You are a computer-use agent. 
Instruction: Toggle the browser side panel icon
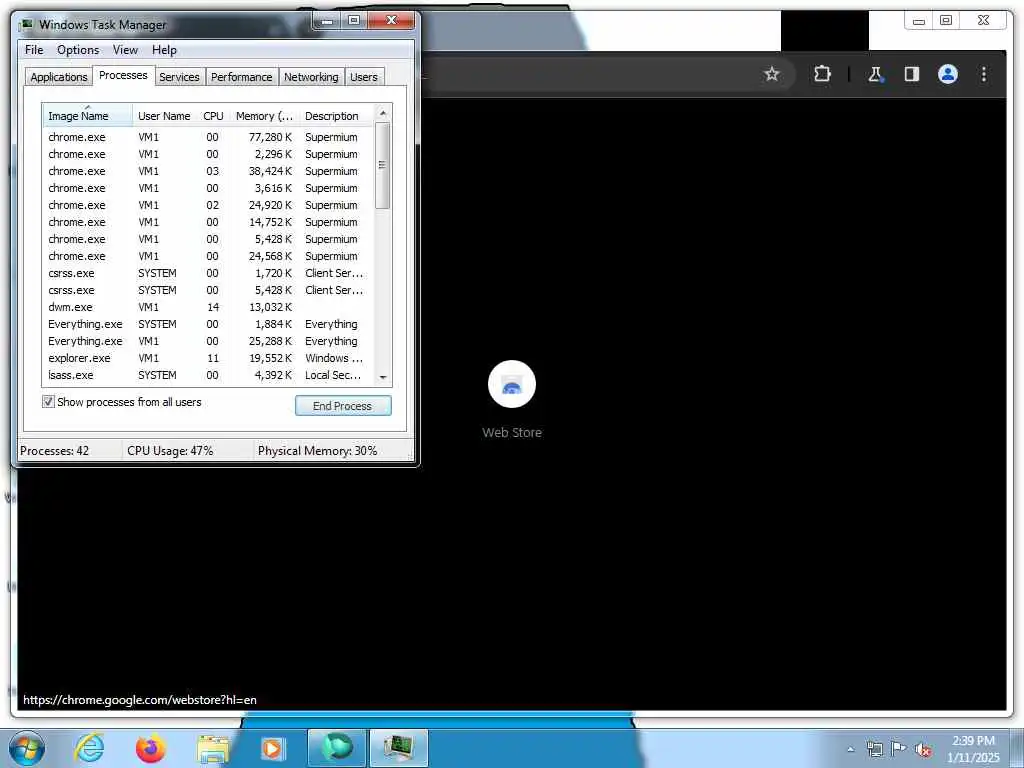click(x=912, y=74)
